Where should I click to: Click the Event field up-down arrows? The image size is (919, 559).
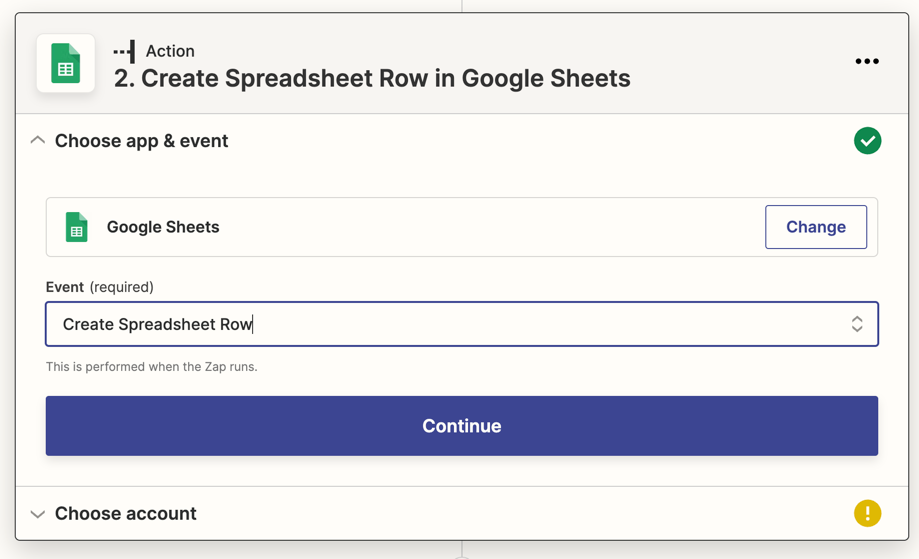(x=857, y=324)
